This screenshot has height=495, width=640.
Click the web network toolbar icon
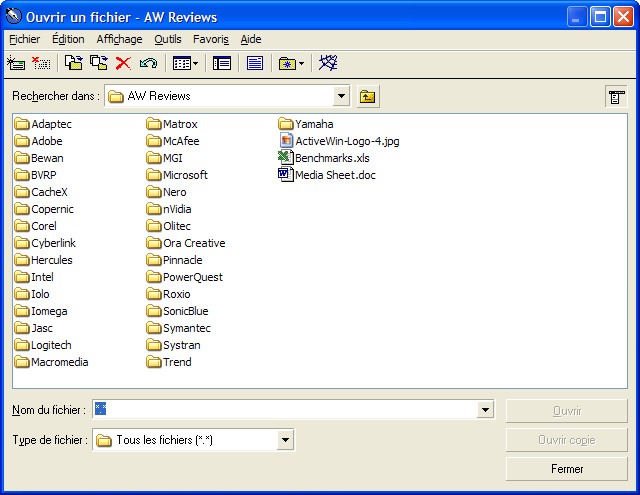328,63
